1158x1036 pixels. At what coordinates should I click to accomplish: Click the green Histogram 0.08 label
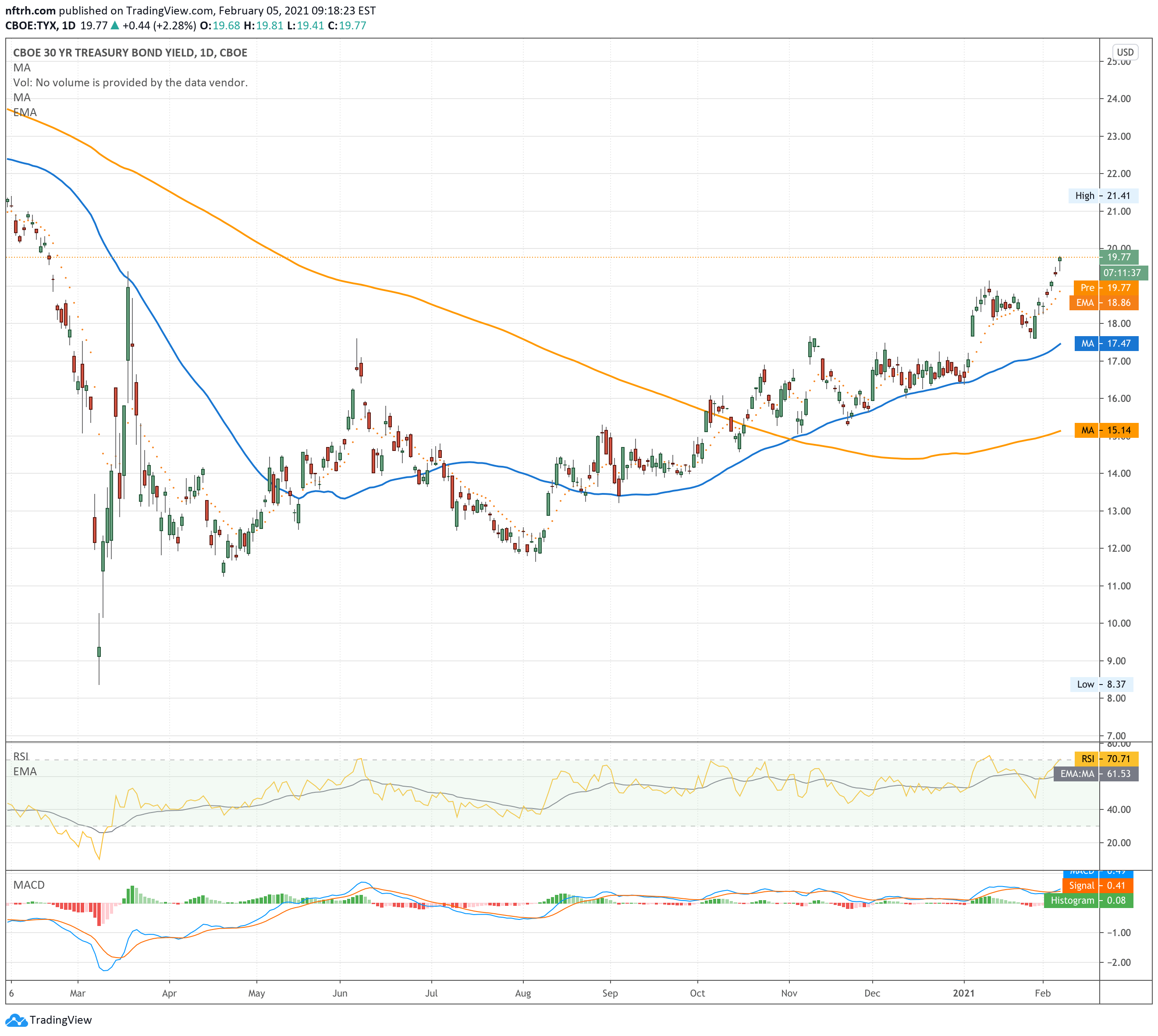tap(1088, 901)
